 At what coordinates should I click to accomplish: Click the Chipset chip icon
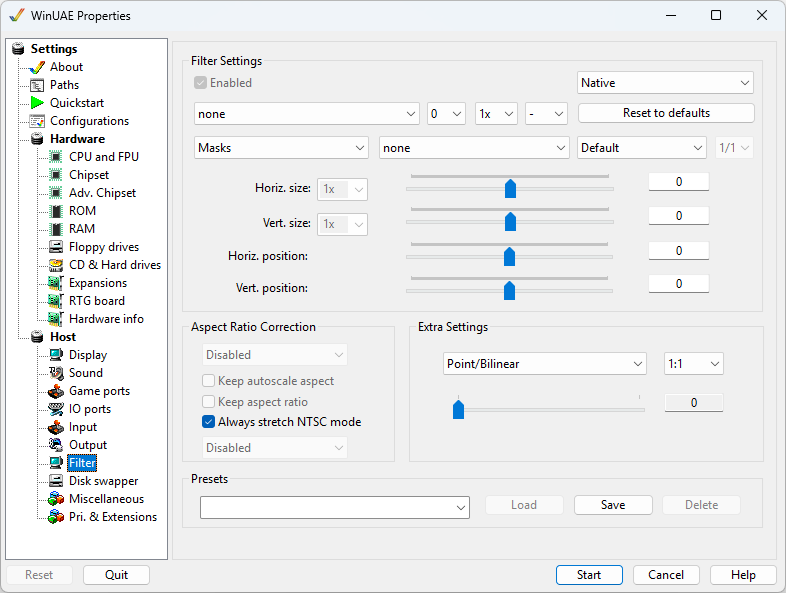point(56,175)
